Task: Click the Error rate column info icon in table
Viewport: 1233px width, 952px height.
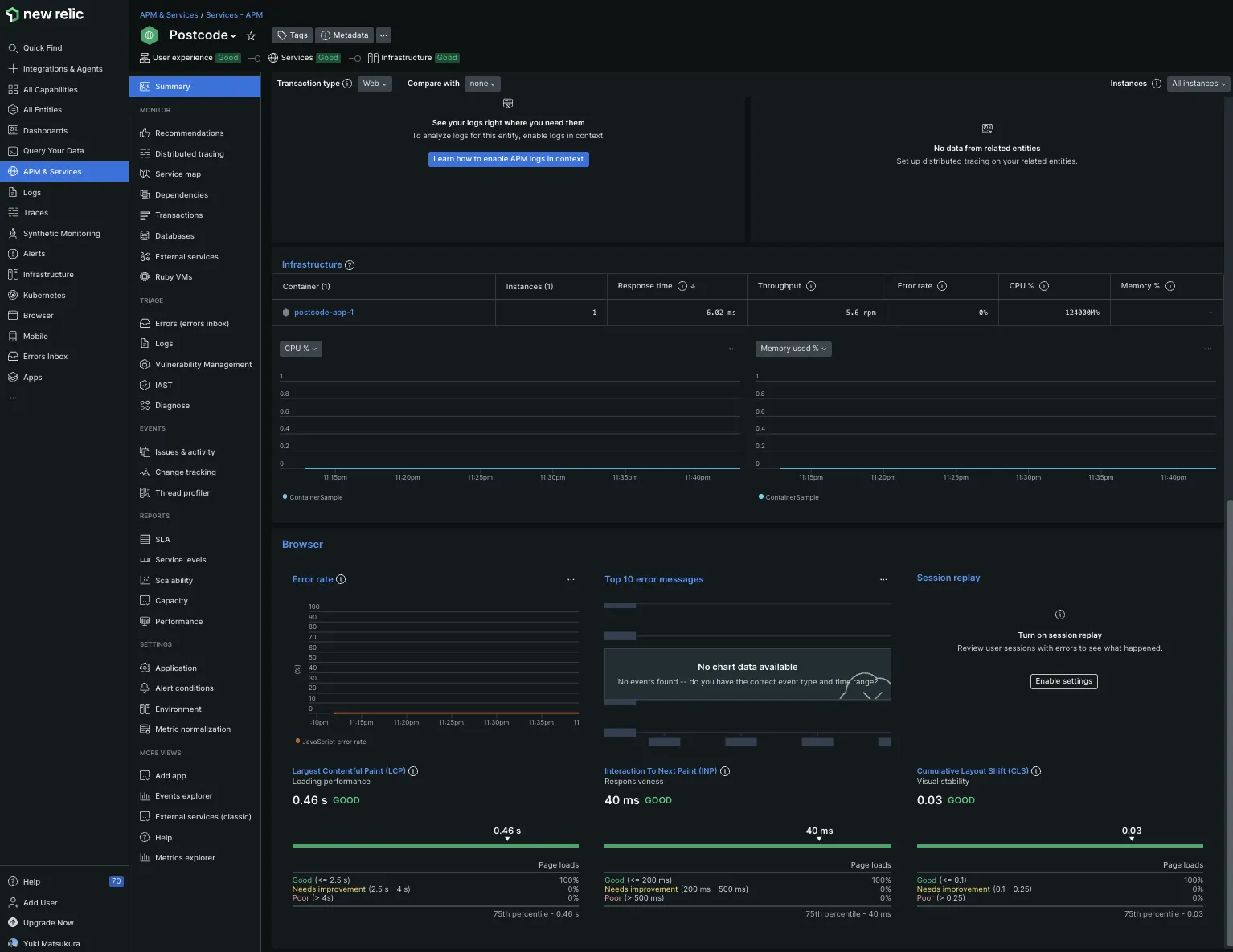Action: 942,286
